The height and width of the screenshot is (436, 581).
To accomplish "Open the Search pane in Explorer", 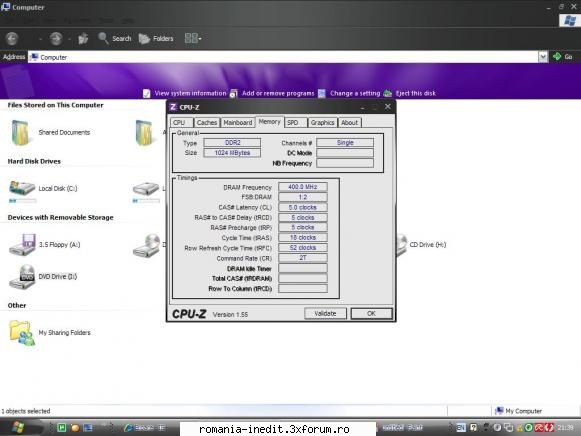I will click(x=114, y=39).
